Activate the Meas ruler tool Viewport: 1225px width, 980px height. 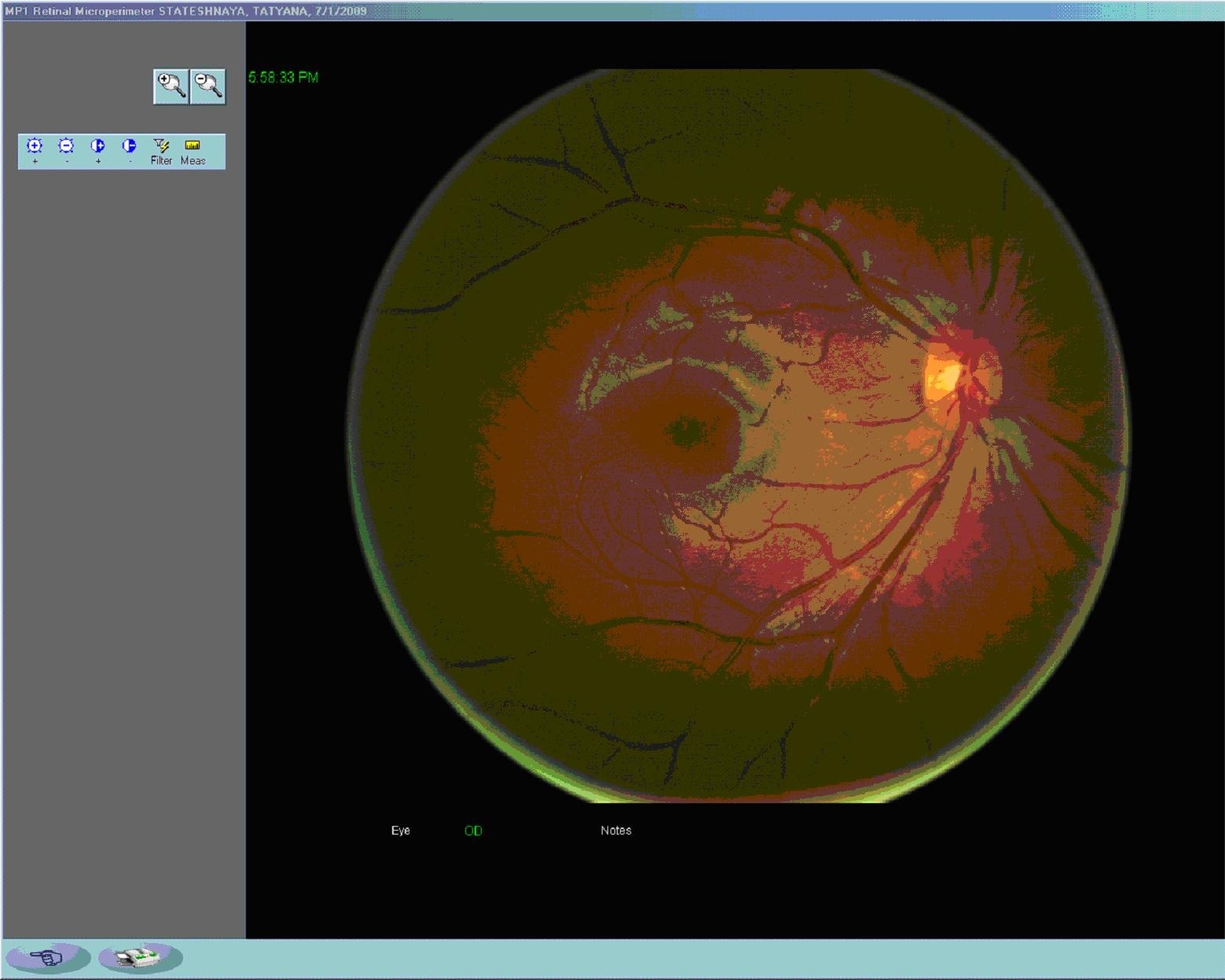[193, 145]
